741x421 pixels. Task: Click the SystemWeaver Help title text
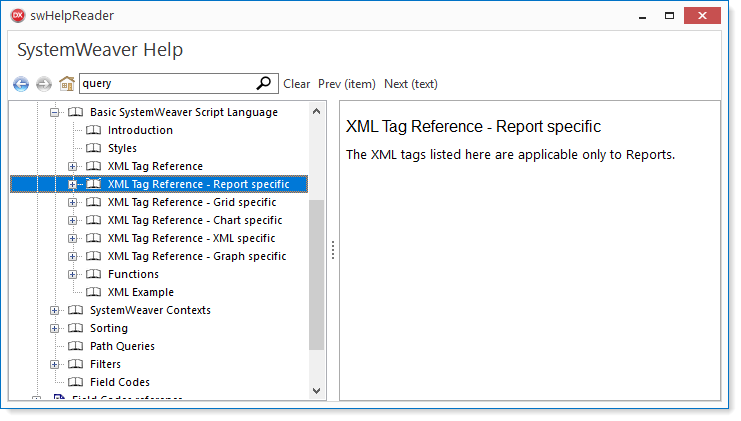coord(100,50)
